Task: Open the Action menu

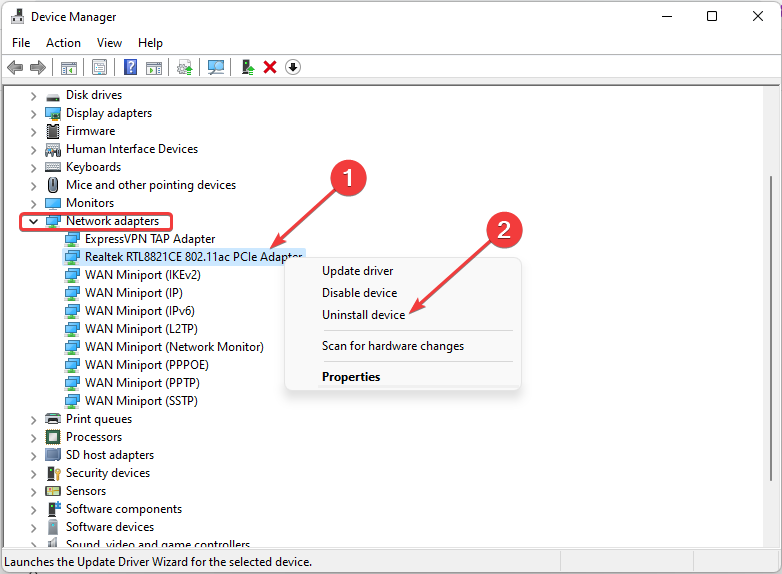Action: coord(63,43)
